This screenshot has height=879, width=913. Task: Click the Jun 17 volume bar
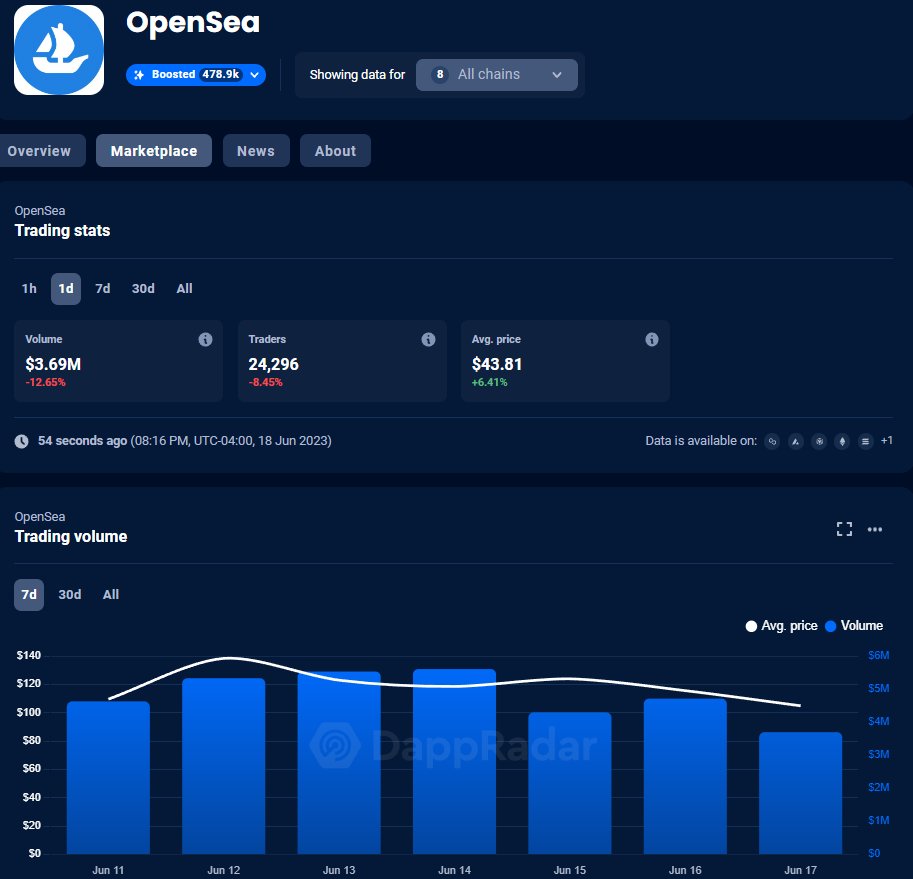point(801,793)
